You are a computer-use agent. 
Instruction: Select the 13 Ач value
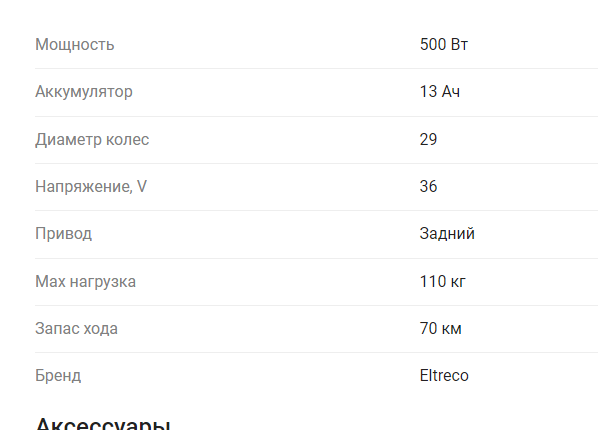pyautogui.click(x=440, y=92)
